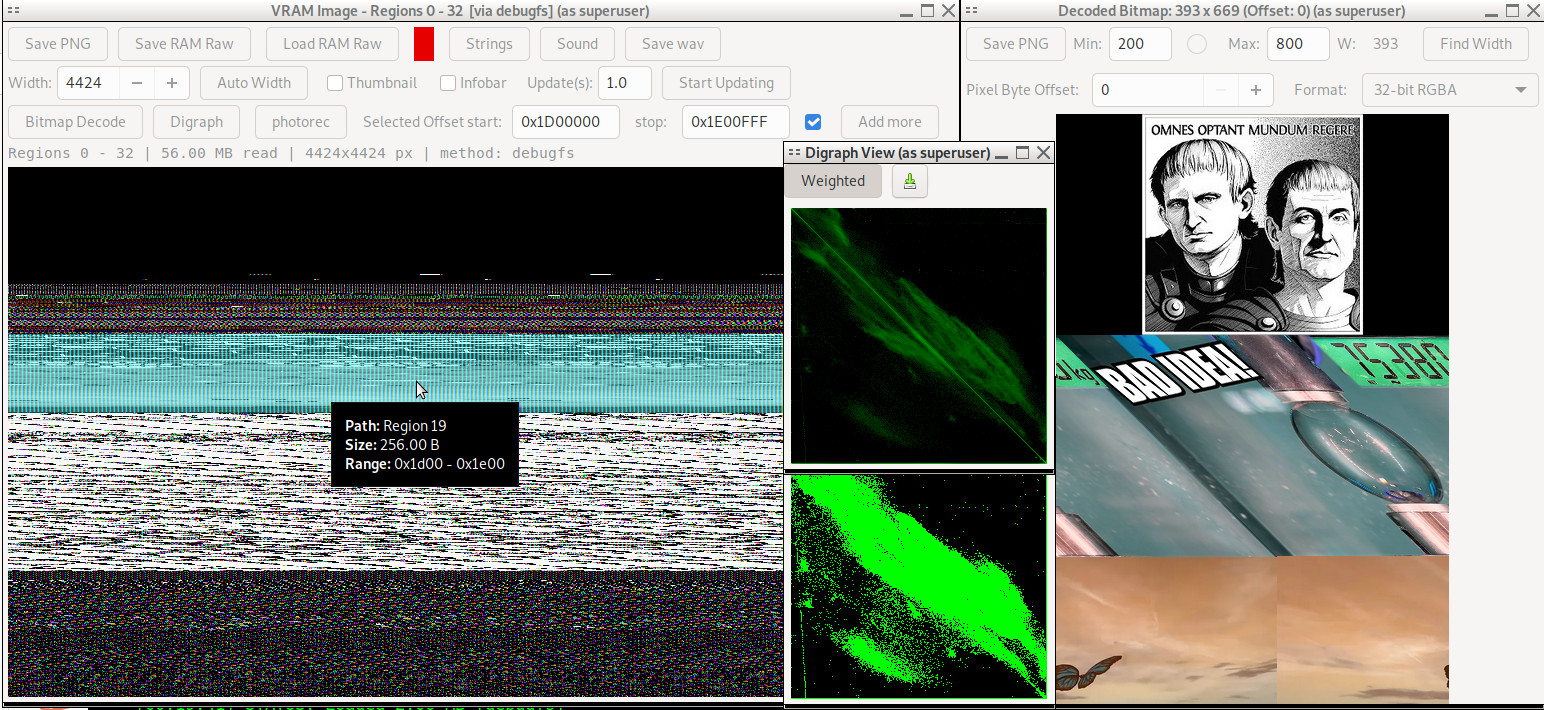Click the round toggle between Min and Max
This screenshot has width=1544, height=710.
[1196, 44]
